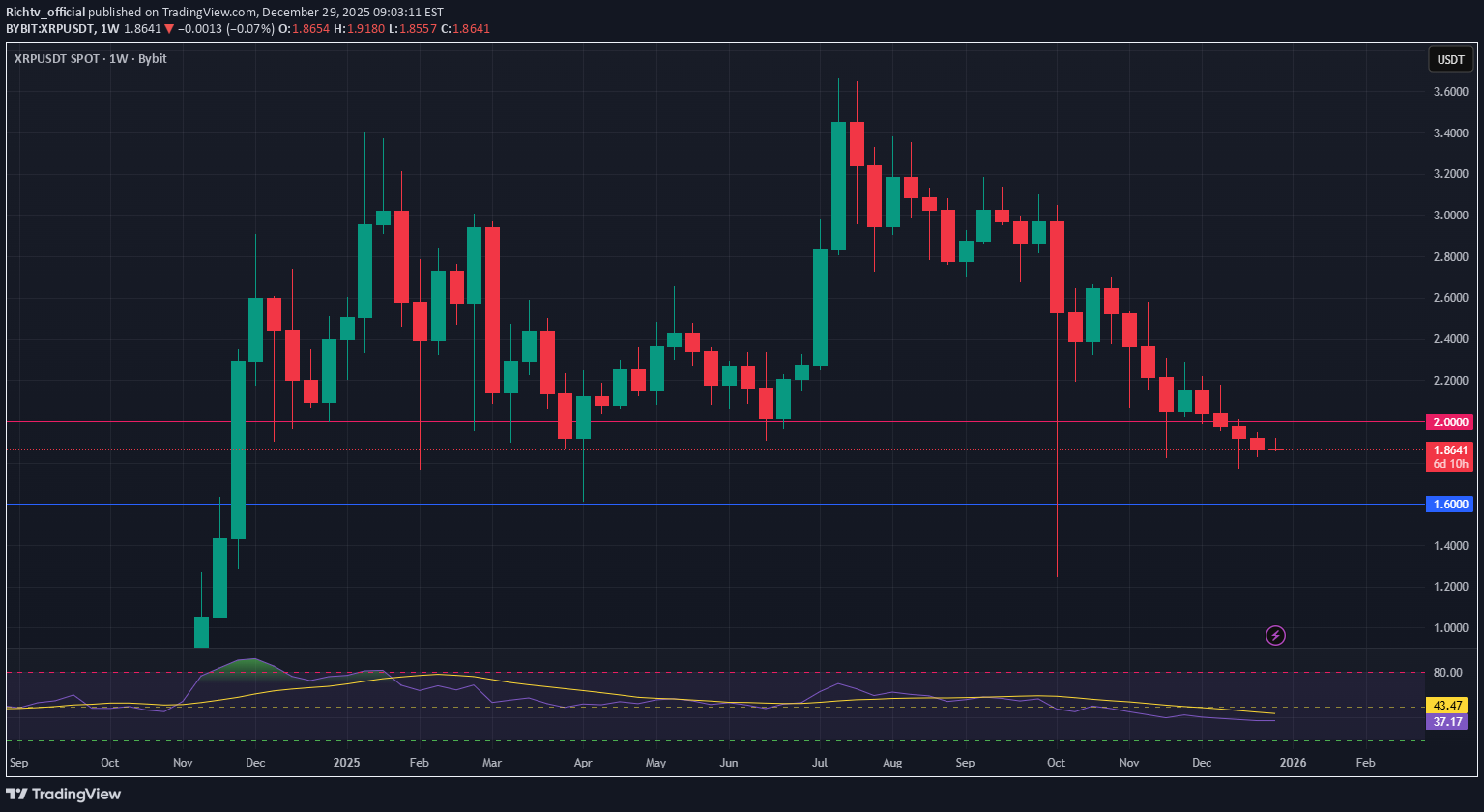Toggle the USDT currency display button
Viewport: 1484px width, 812px height.
1450,59
